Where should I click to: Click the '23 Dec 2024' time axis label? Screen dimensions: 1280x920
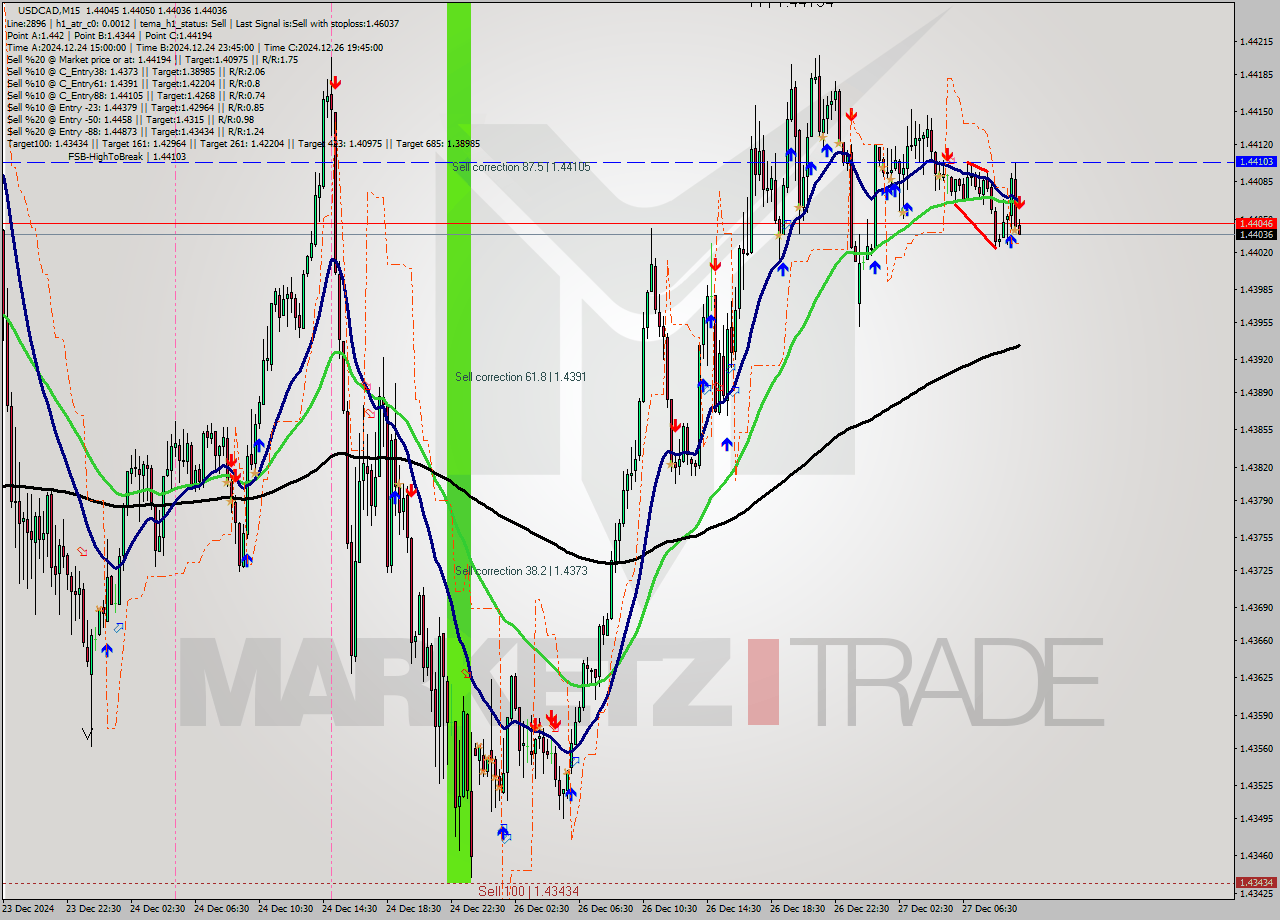tap(28, 909)
